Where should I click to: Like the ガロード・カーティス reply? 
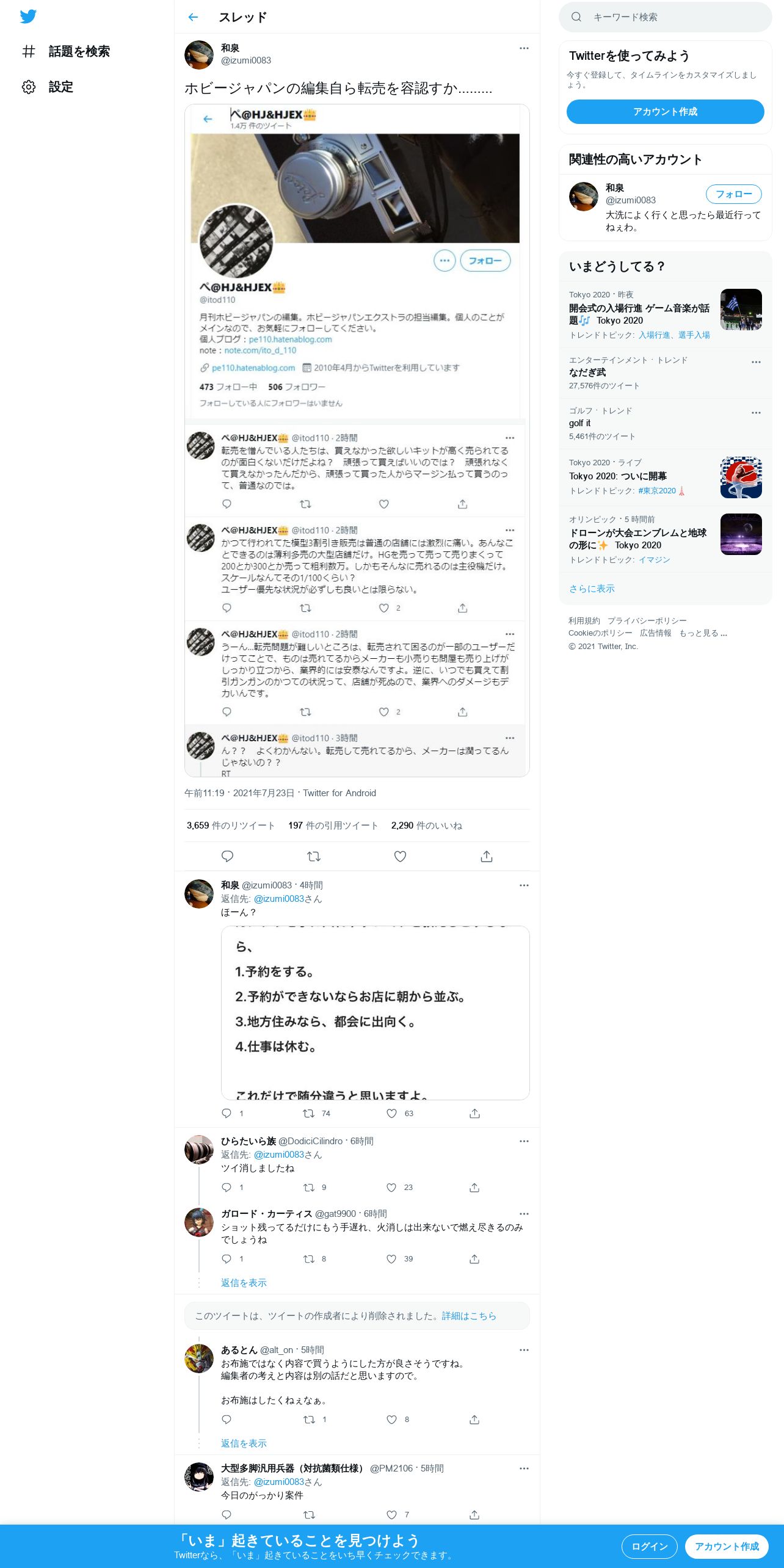point(391,1258)
